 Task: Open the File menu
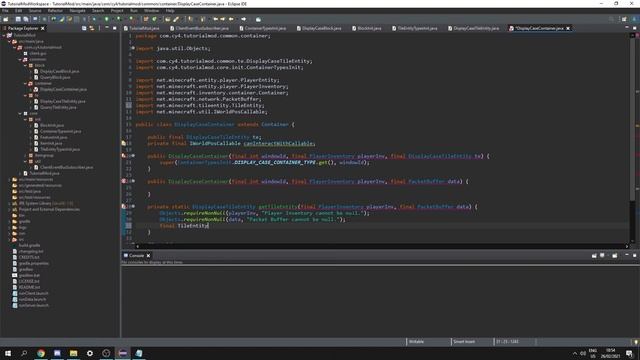tap(5, 11)
